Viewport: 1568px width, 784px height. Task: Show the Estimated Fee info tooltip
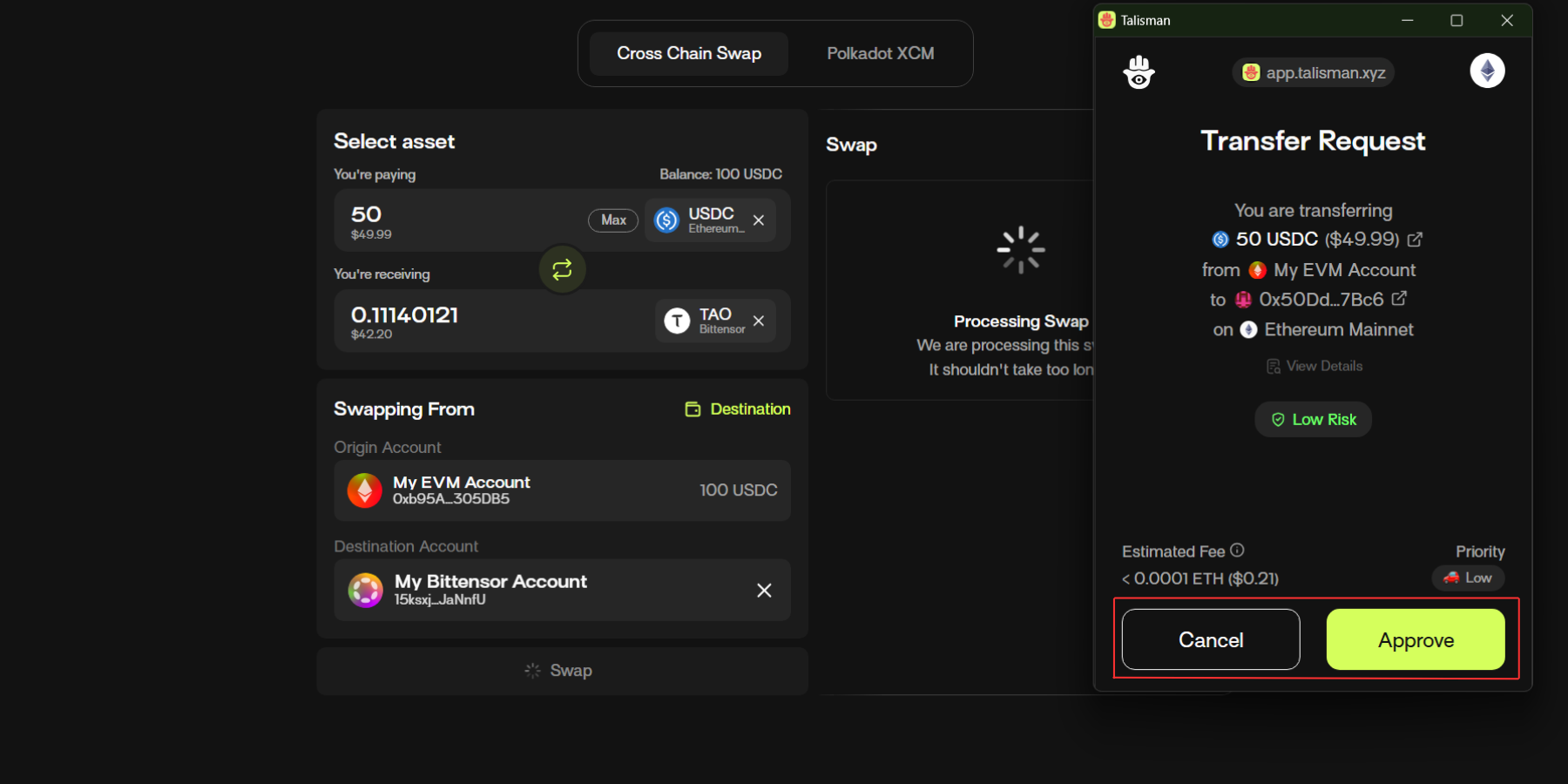click(x=1237, y=551)
